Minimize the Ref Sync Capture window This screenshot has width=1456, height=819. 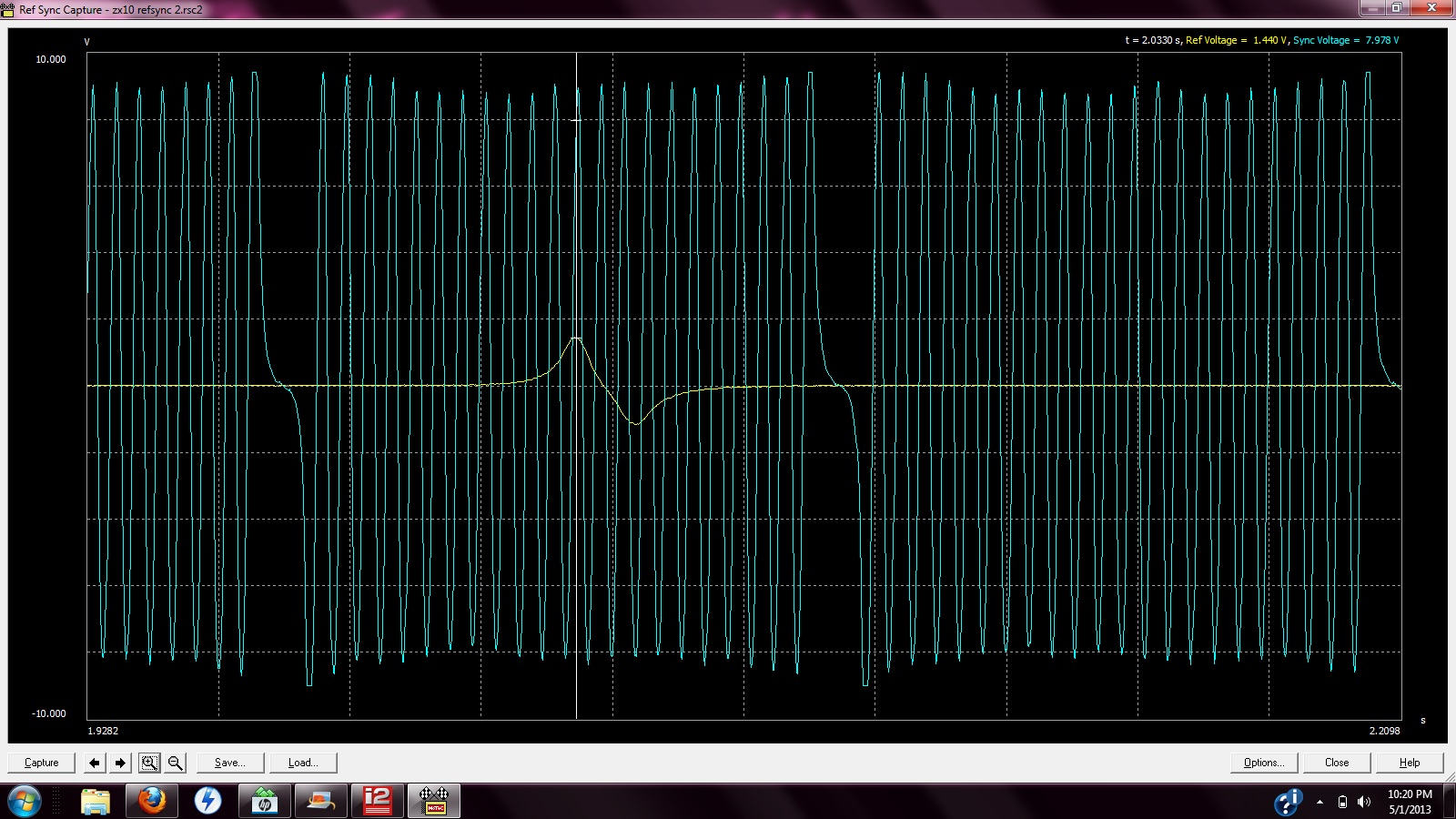pyautogui.click(x=1372, y=8)
